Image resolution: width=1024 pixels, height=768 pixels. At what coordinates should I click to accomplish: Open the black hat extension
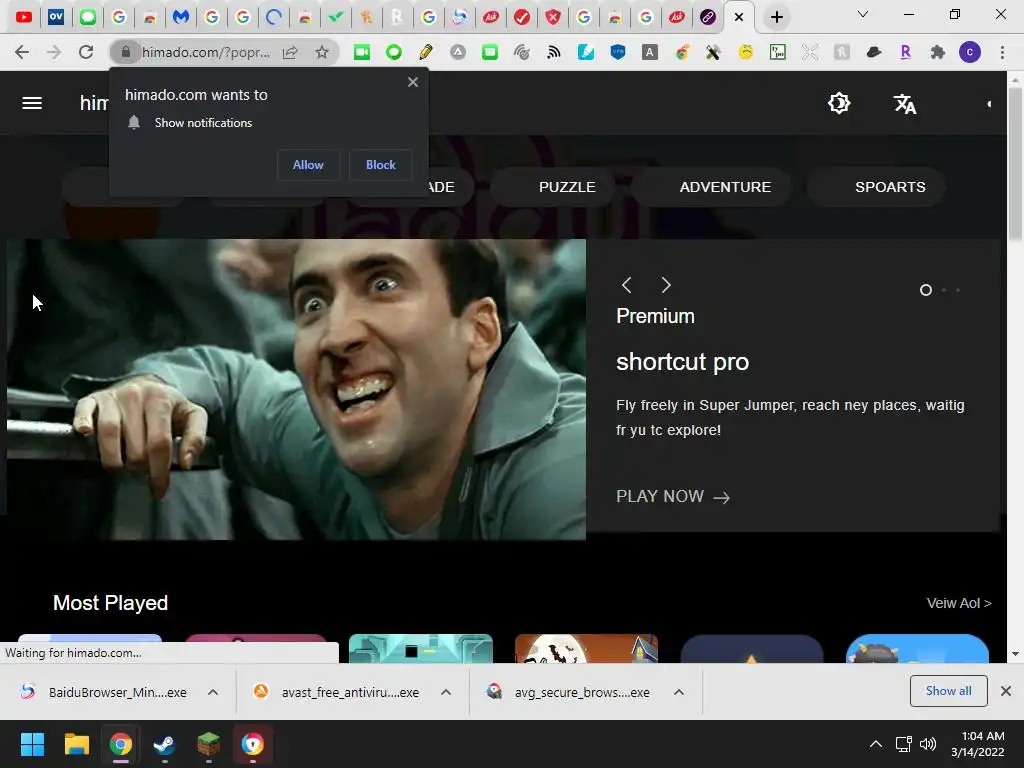coord(874,52)
